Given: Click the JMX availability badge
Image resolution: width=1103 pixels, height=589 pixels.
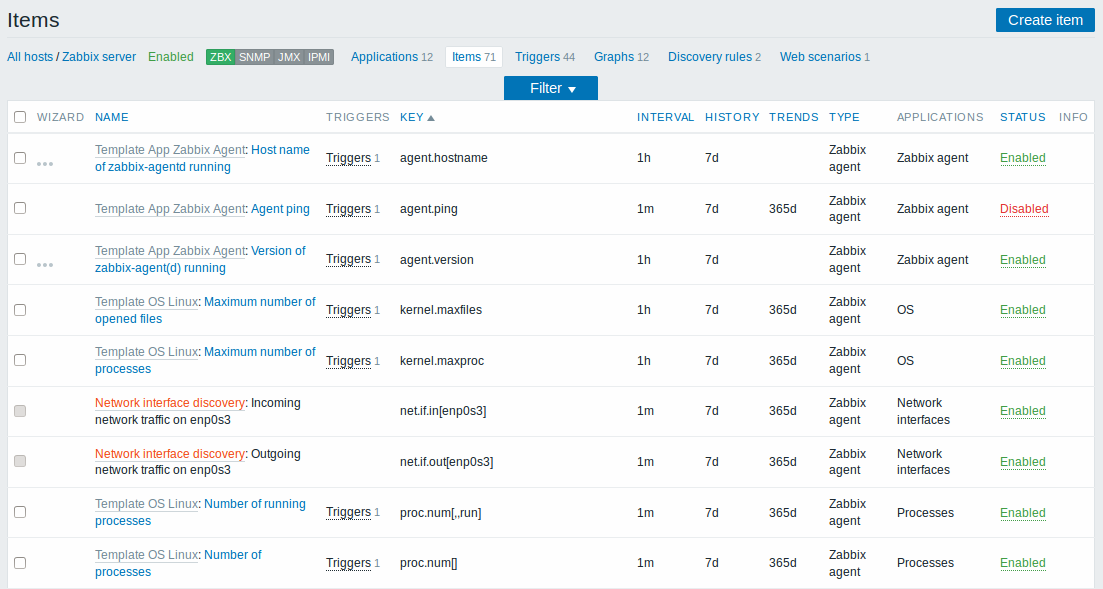Looking at the screenshot, I should click(288, 57).
